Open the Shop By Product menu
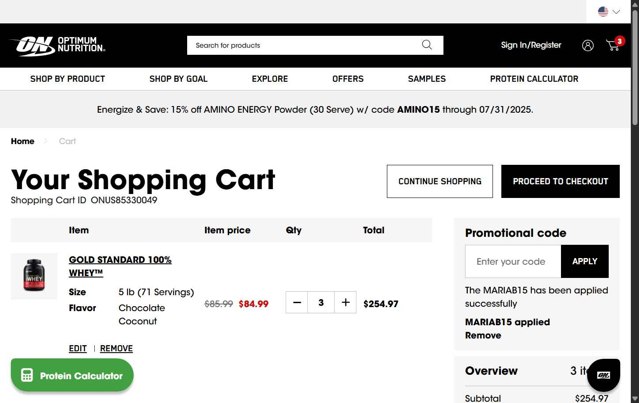The width and height of the screenshot is (639, 403). (x=67, y=79)
